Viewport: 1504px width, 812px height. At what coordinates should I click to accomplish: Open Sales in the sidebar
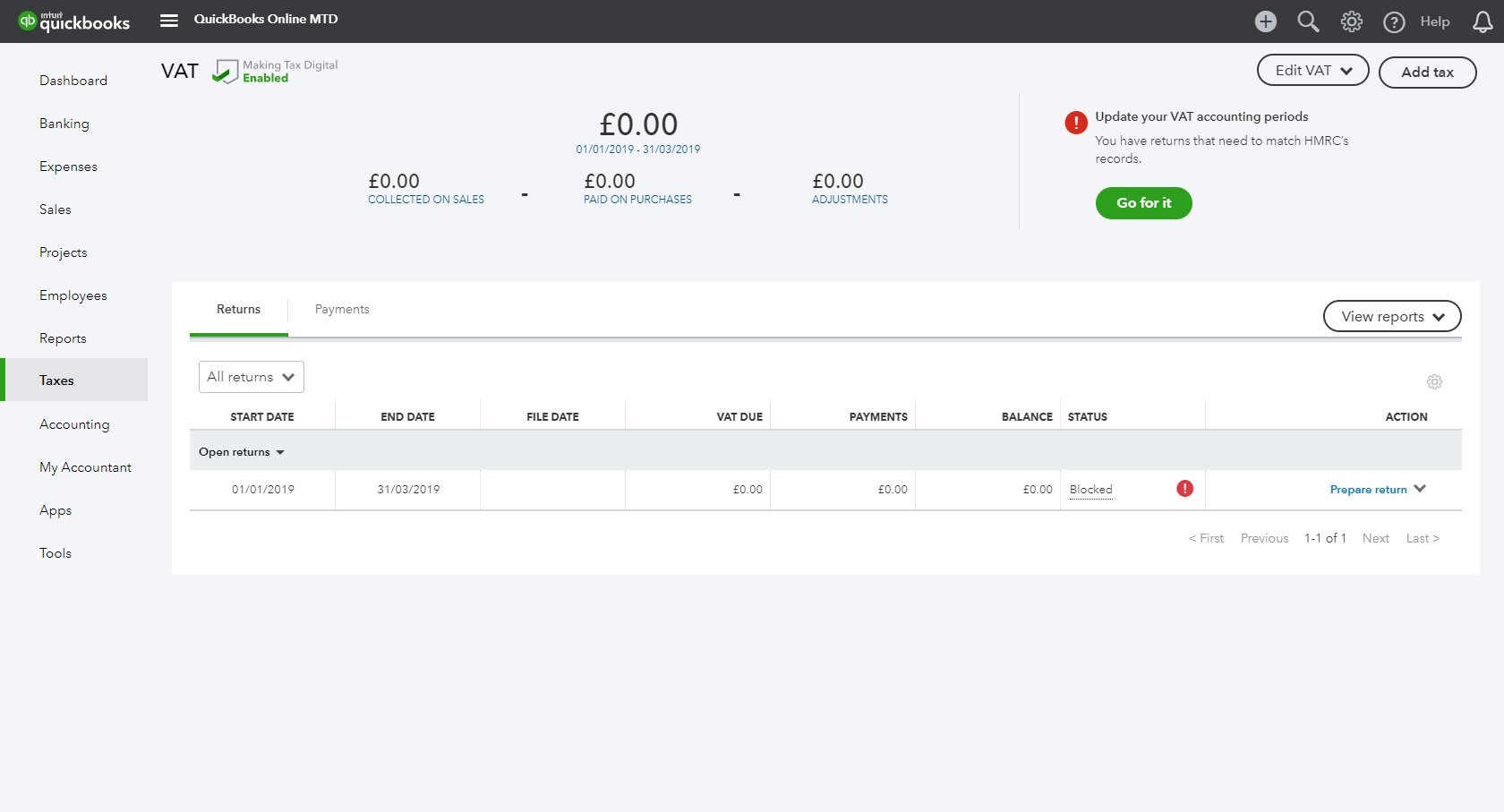point(56,209)
